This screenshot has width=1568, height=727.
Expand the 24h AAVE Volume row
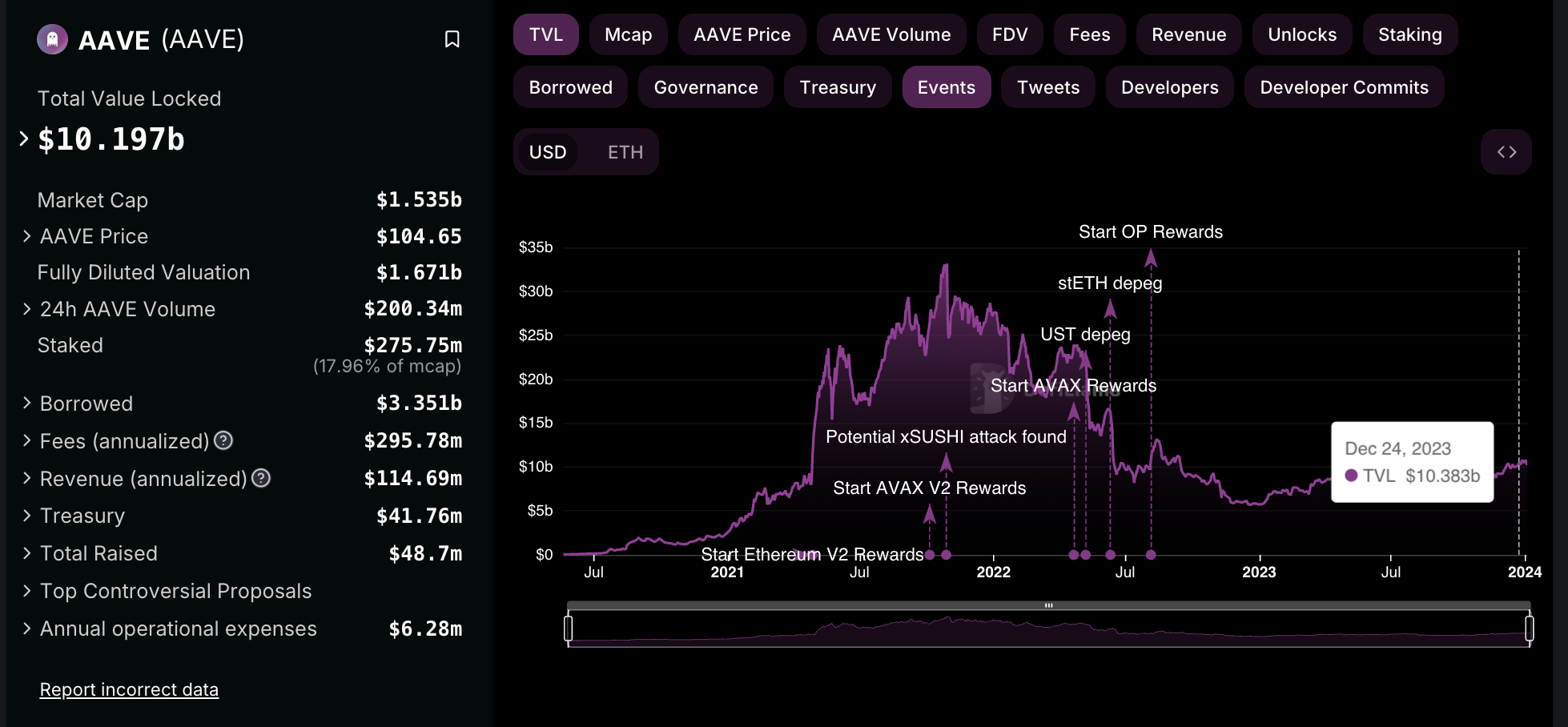click(27, 309)
